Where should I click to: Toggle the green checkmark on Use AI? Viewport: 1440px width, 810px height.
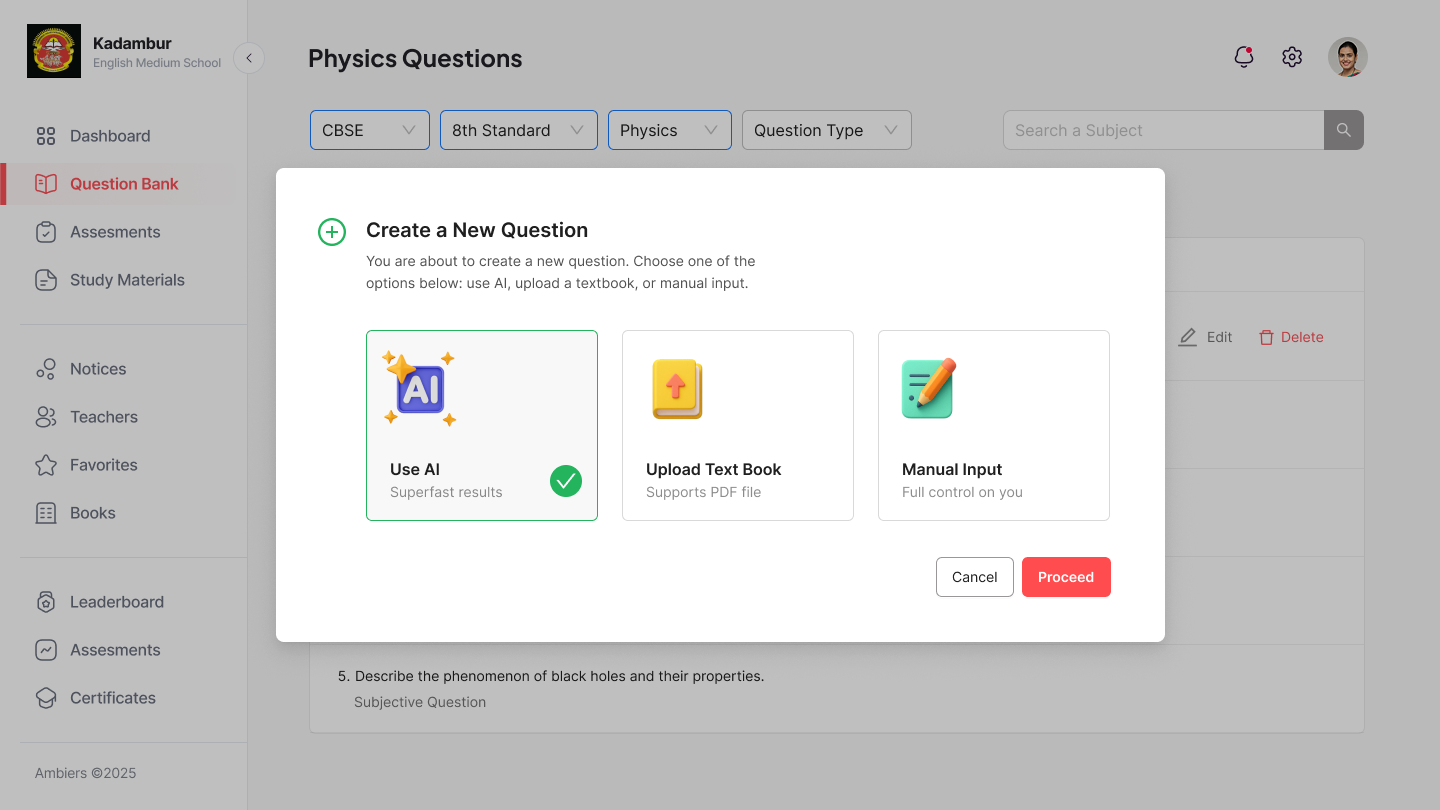pyautogui.click(x=566, y=481)
